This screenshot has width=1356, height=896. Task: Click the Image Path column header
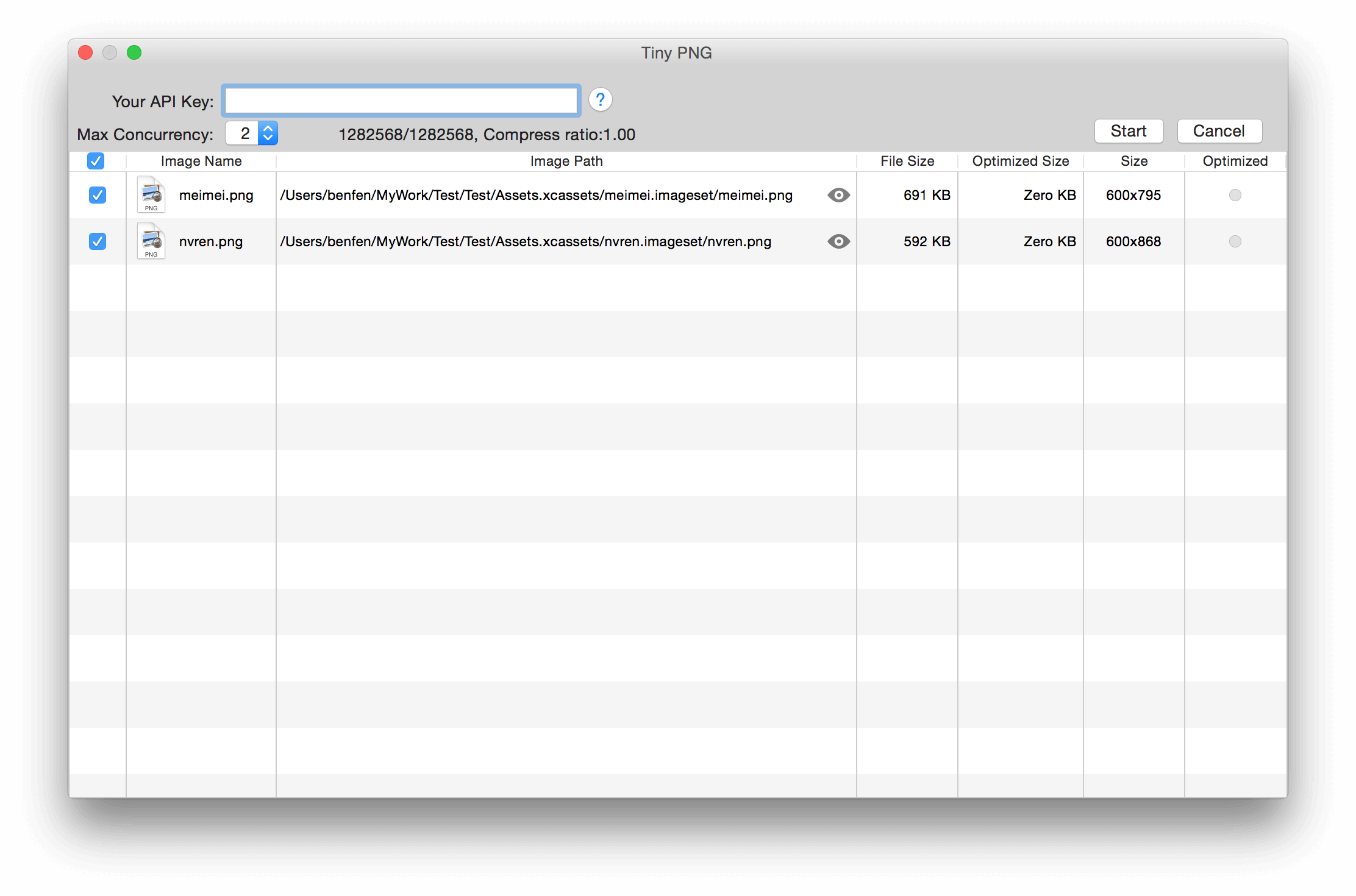point(566,161)
